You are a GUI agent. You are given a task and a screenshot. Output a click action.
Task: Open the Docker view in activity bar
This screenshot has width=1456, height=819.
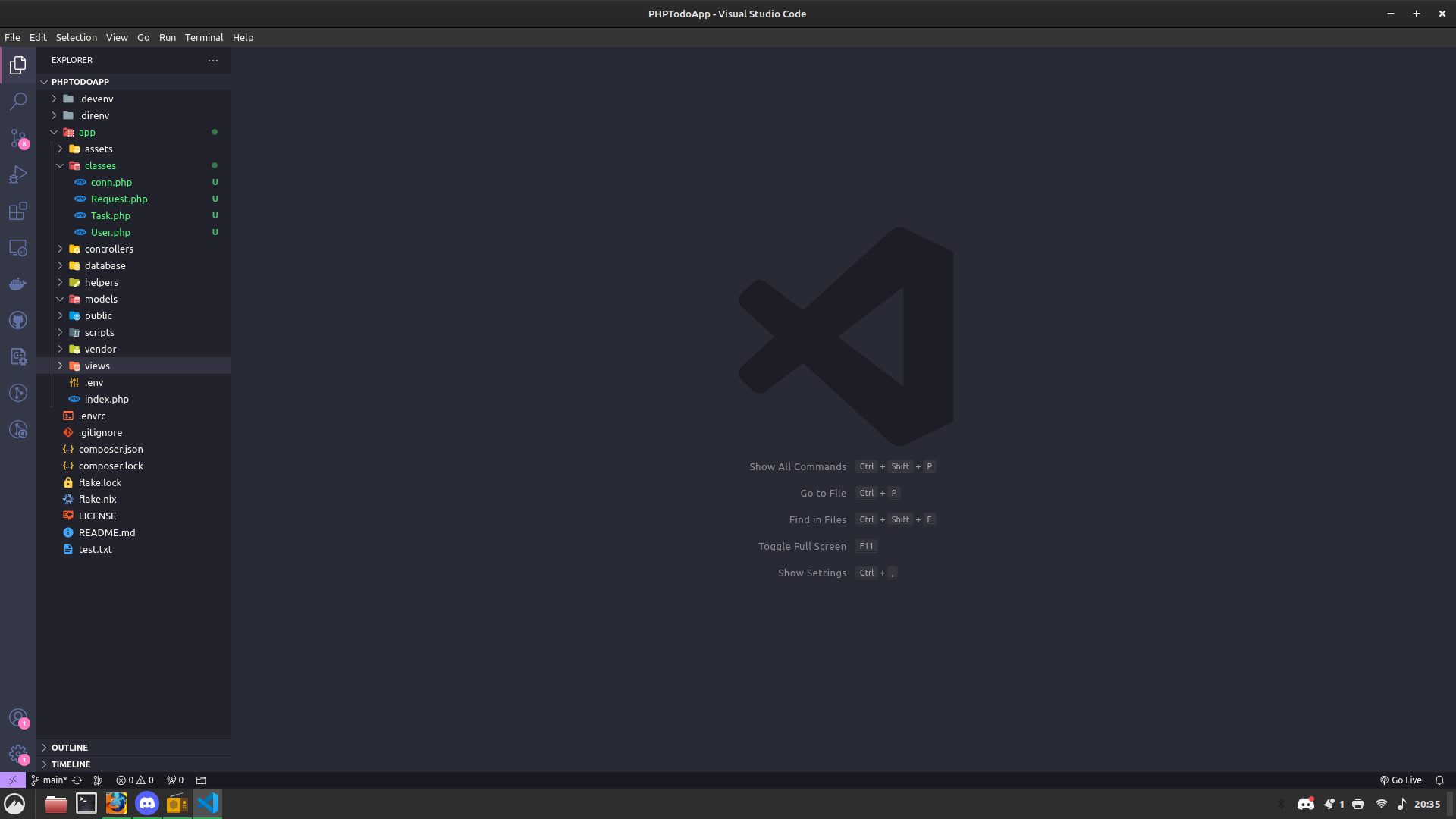point(18,284)
